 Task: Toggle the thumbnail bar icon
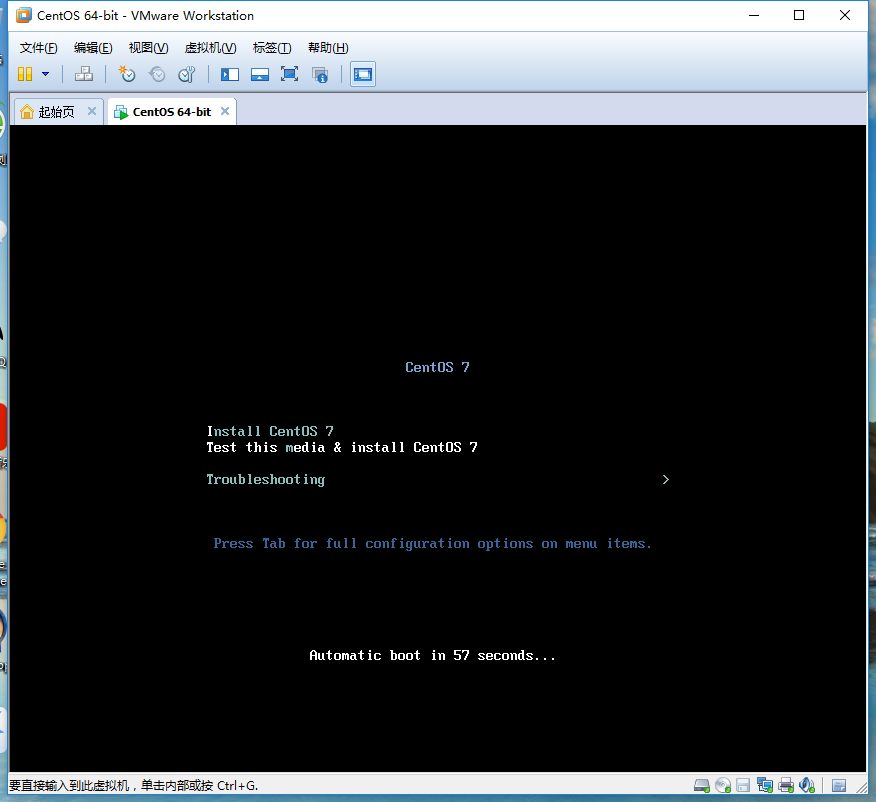pyautogui.click(x=260, y=74)
